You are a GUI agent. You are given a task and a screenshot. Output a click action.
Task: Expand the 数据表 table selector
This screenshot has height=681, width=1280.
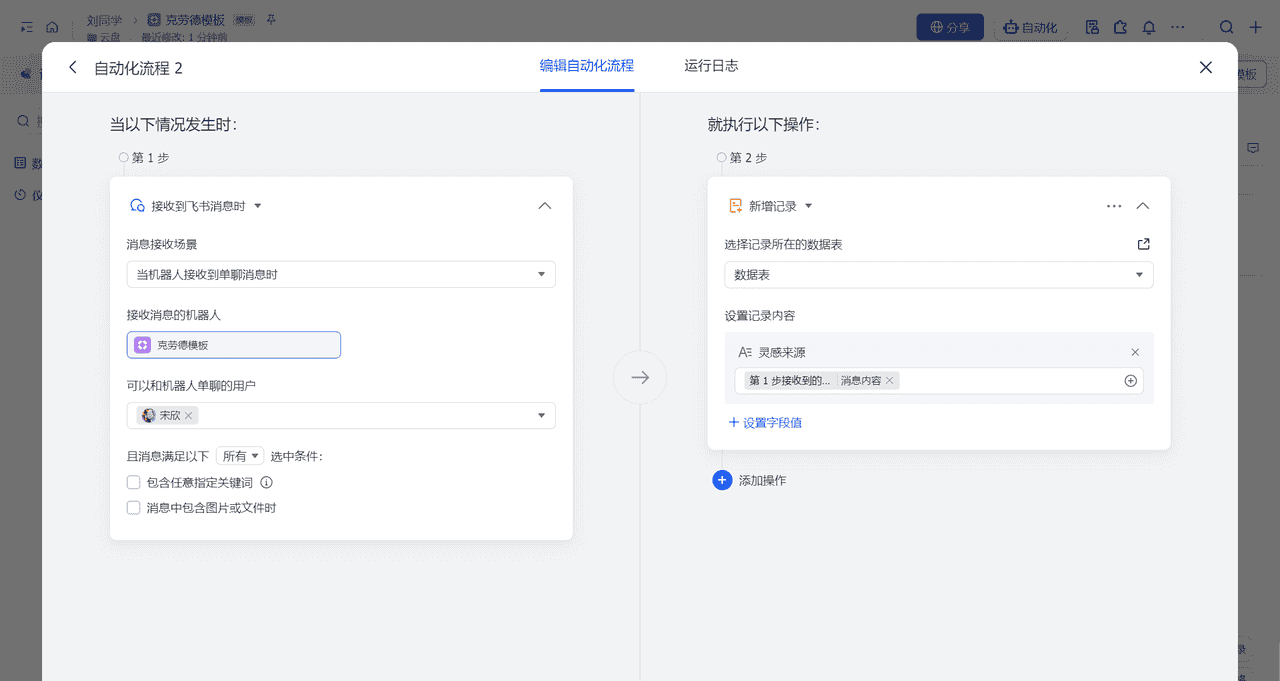(938, 275)
